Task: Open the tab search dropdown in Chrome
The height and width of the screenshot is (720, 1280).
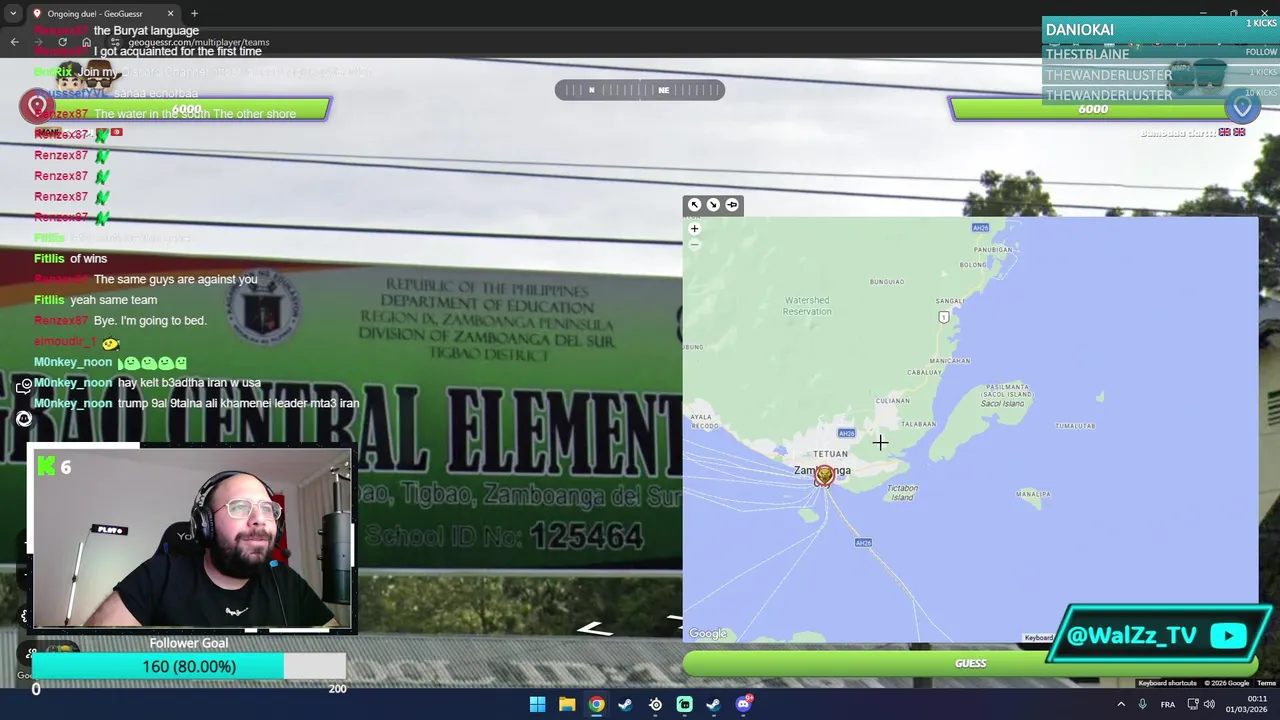Action: (13, 13)
